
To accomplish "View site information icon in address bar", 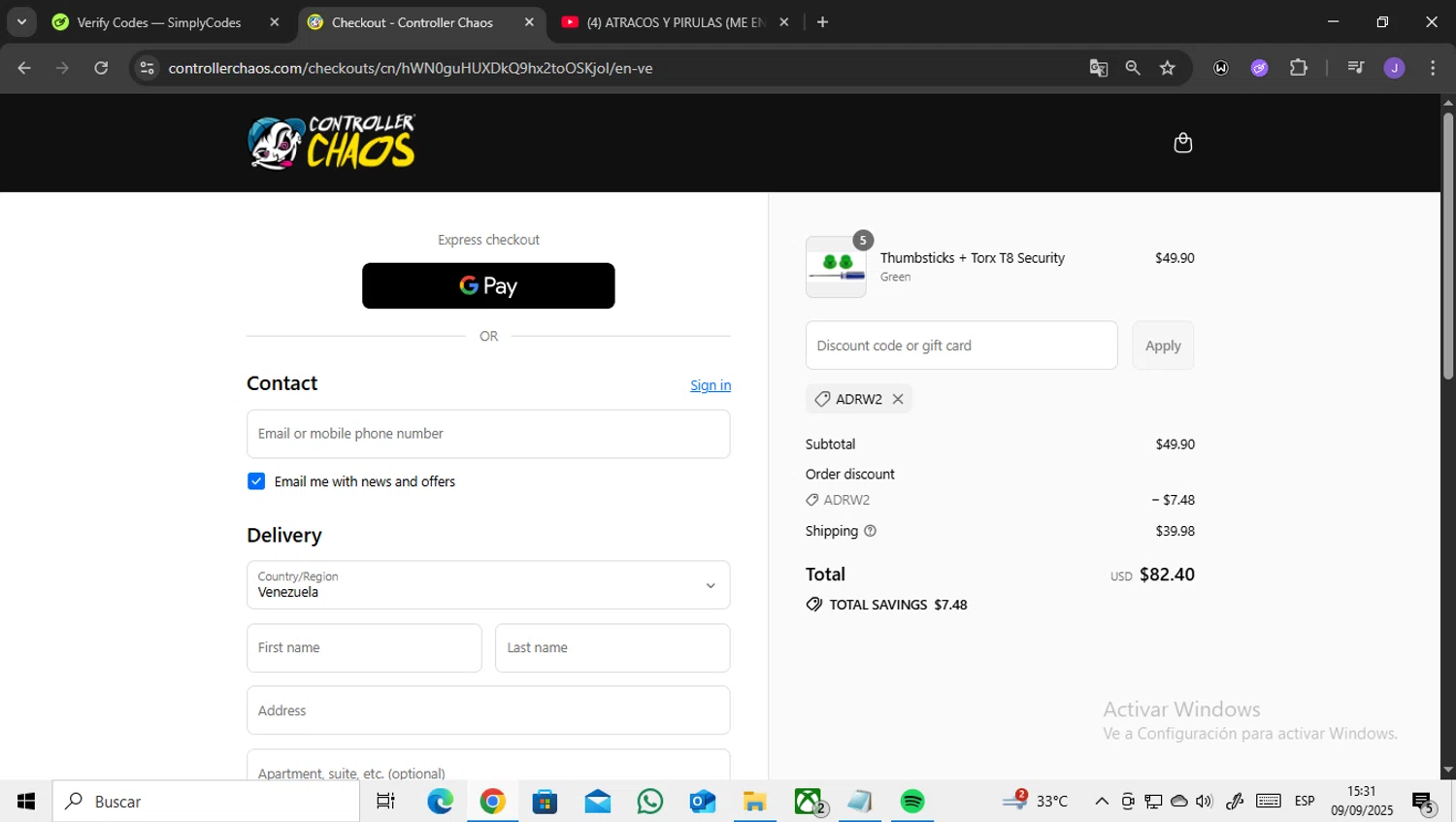I will 147,68.
